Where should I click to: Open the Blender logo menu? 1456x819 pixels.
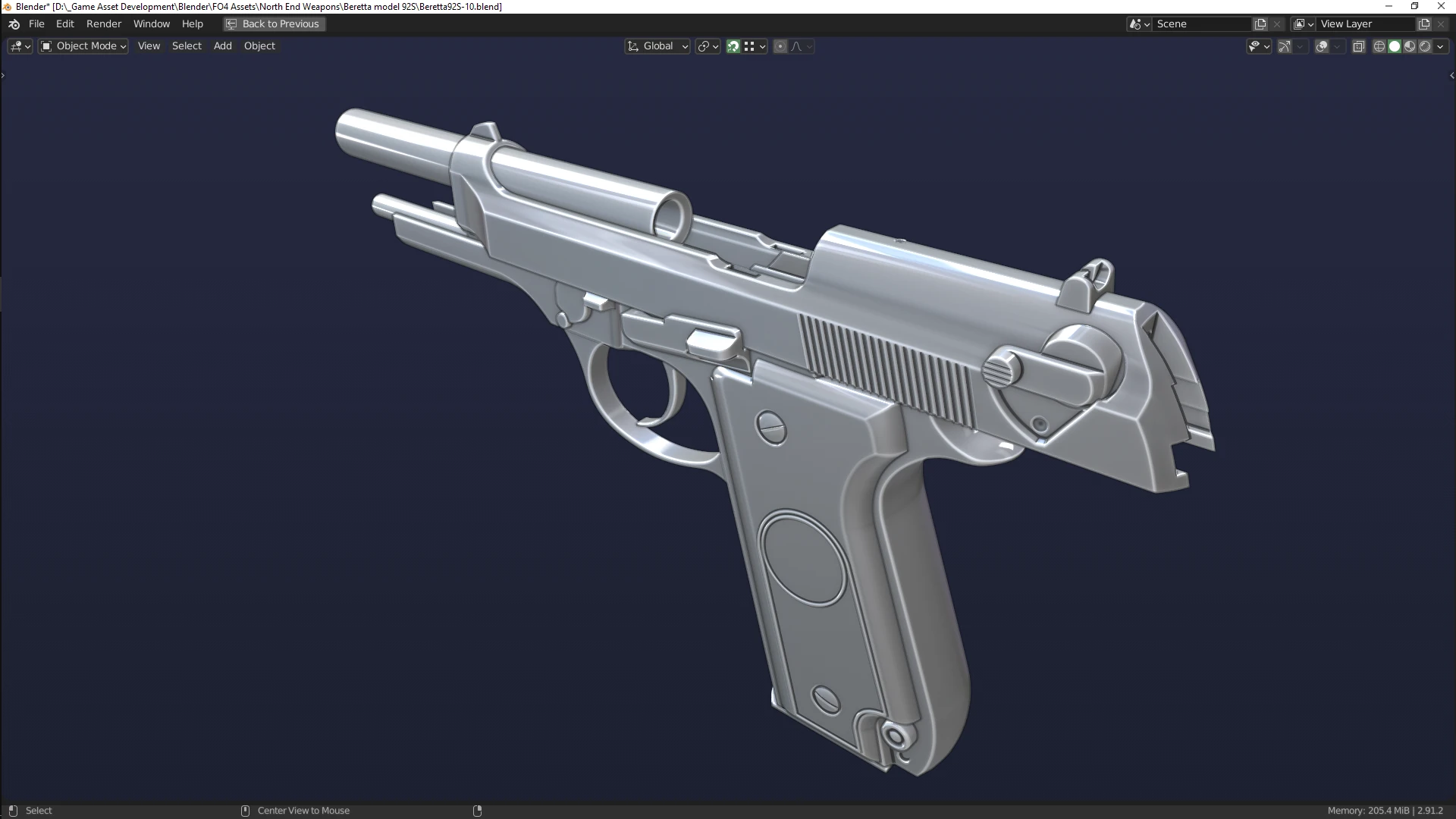(14, 24)
